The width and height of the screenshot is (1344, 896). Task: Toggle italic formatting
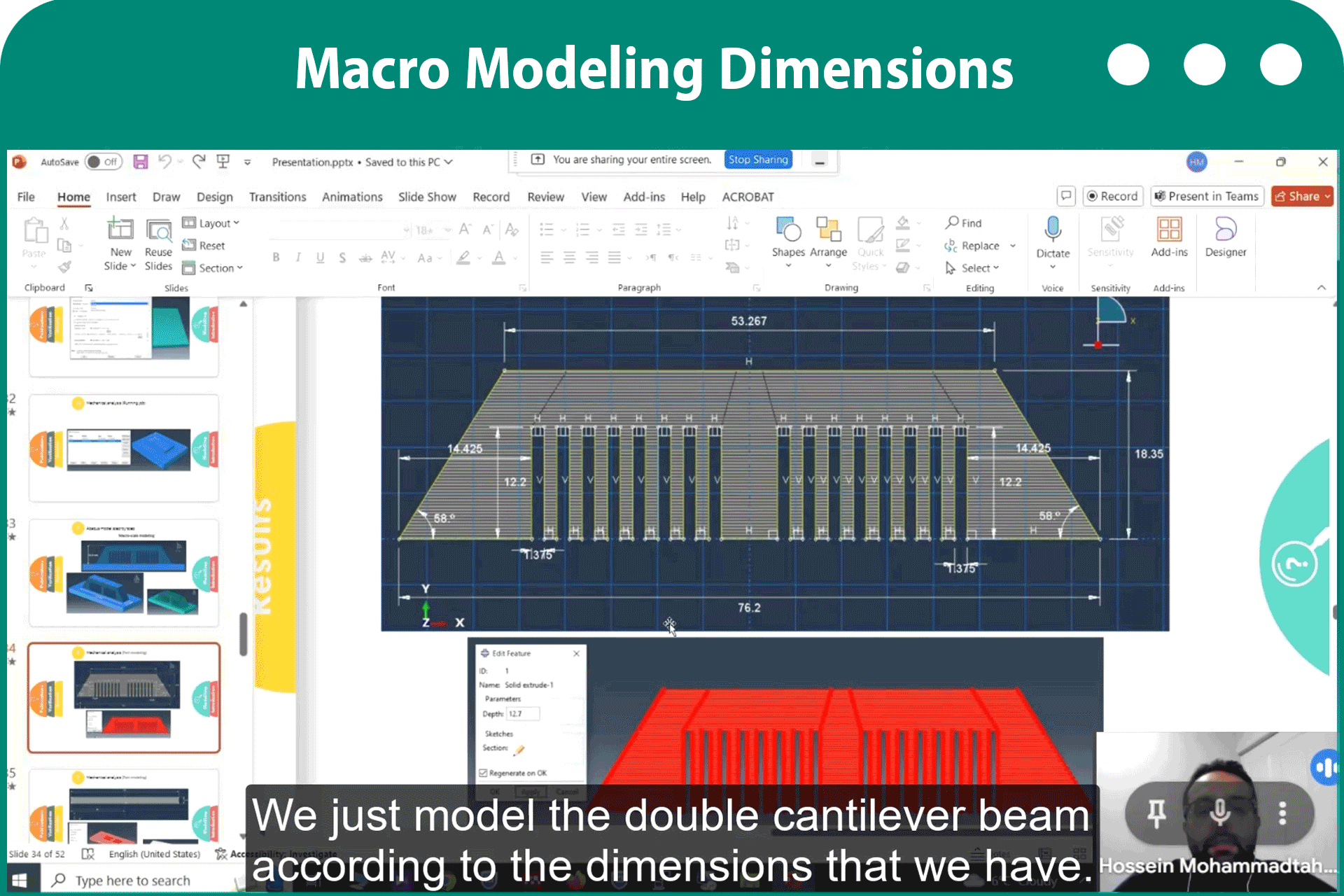298,258
